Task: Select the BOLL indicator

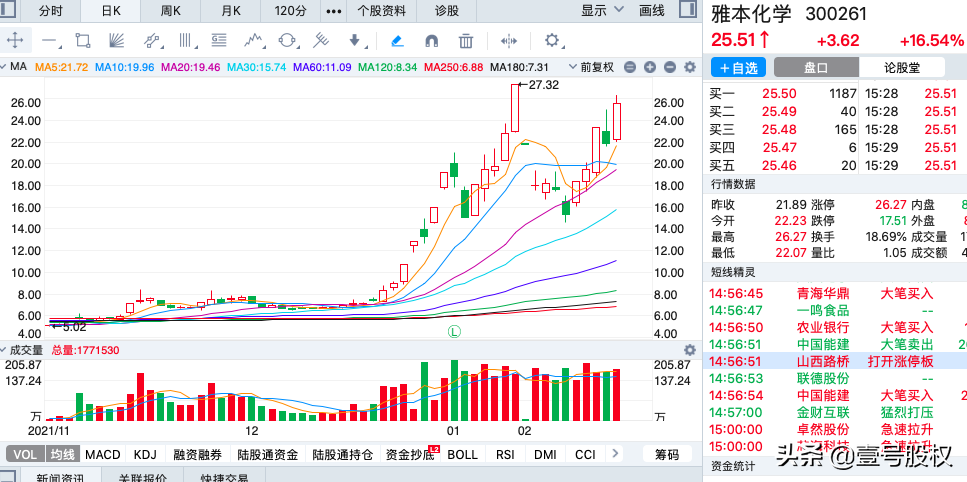Action: [463, 455]
